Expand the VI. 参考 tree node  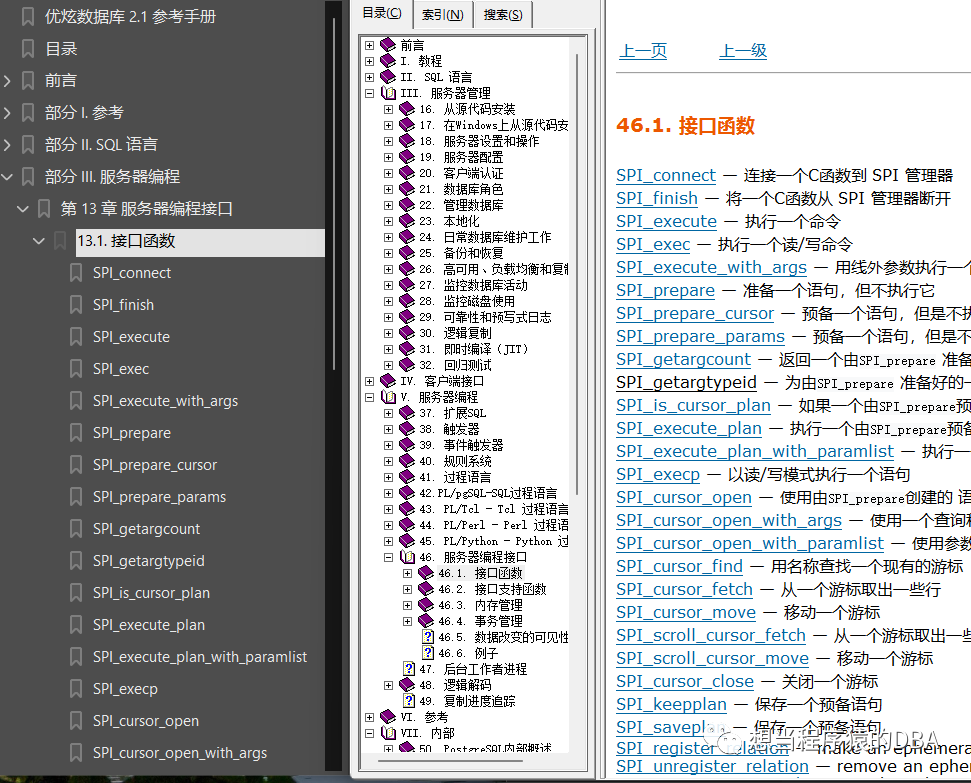(x=369, y=717)
